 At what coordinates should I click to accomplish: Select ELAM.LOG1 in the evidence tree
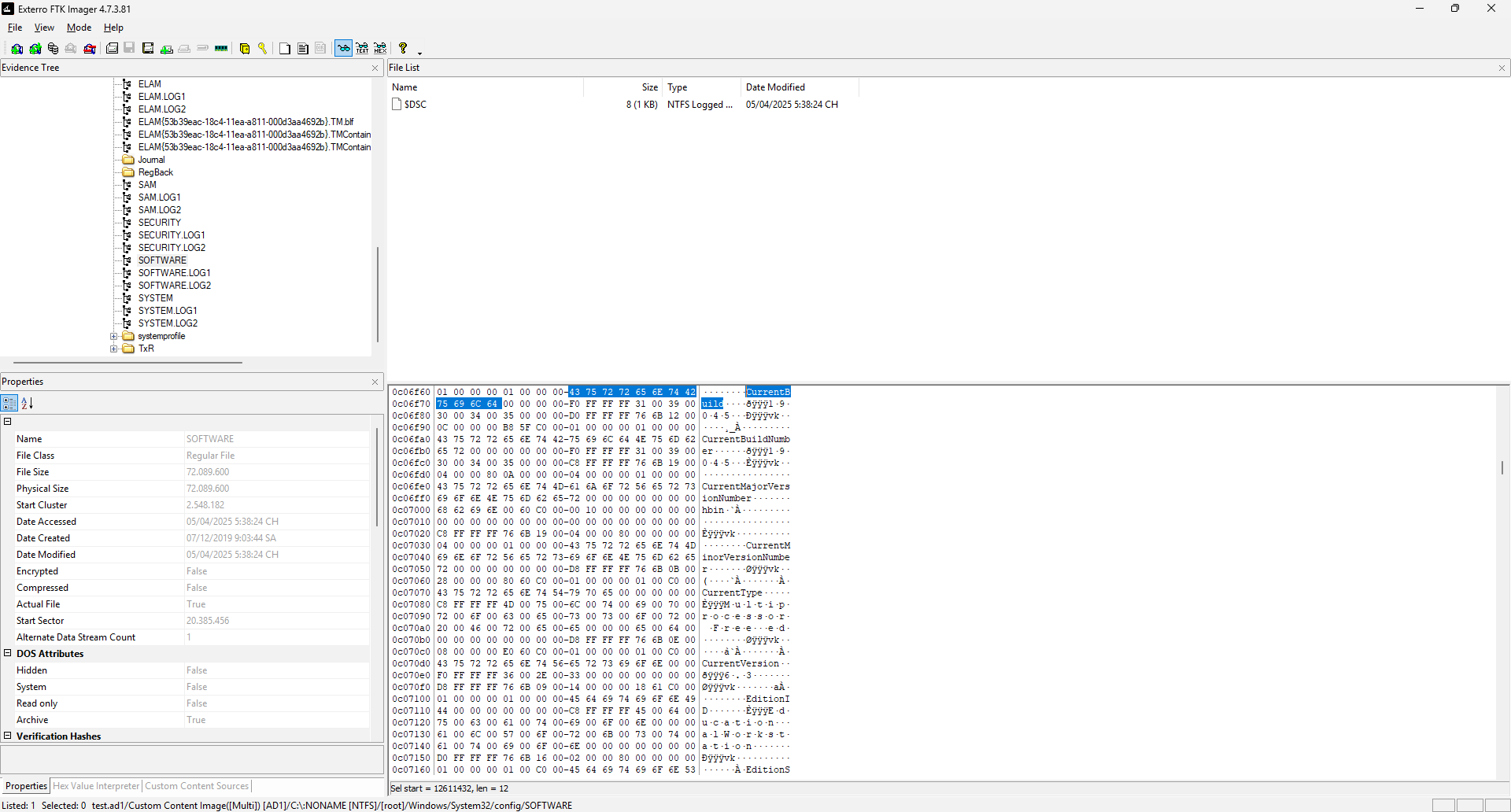161,97
